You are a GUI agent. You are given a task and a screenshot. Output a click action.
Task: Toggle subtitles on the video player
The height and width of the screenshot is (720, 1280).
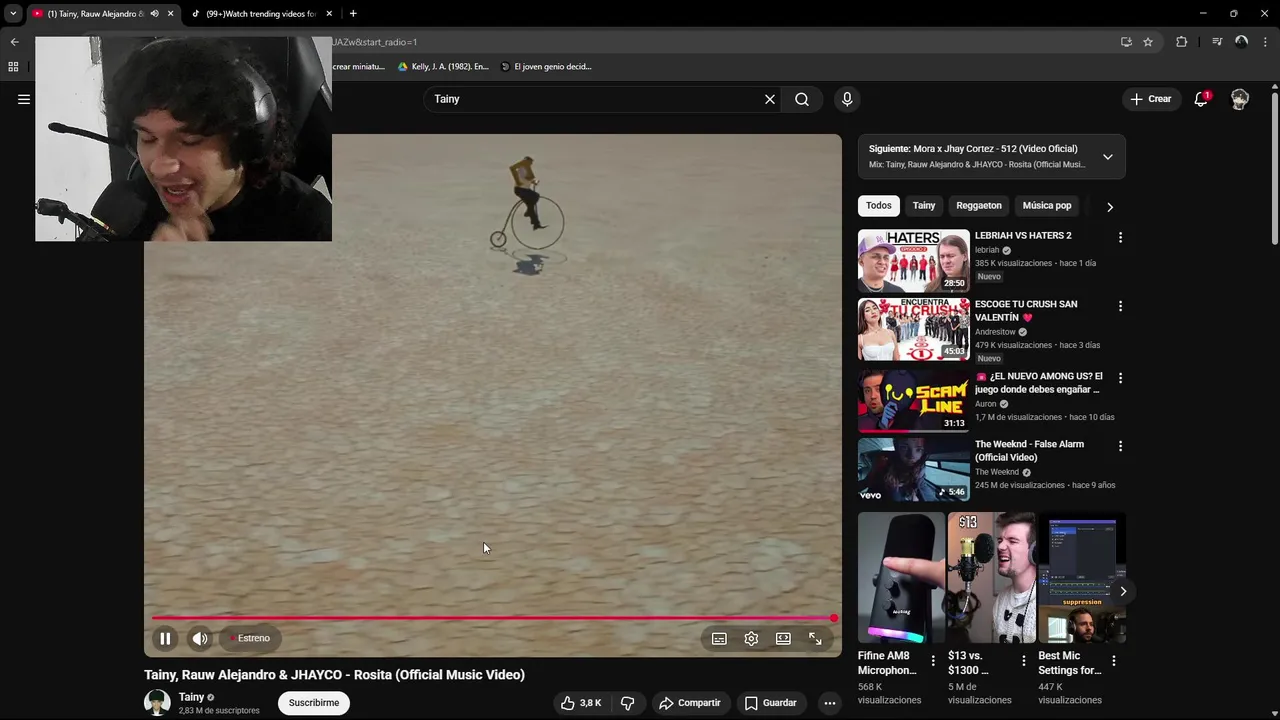(x=719, y=638)
